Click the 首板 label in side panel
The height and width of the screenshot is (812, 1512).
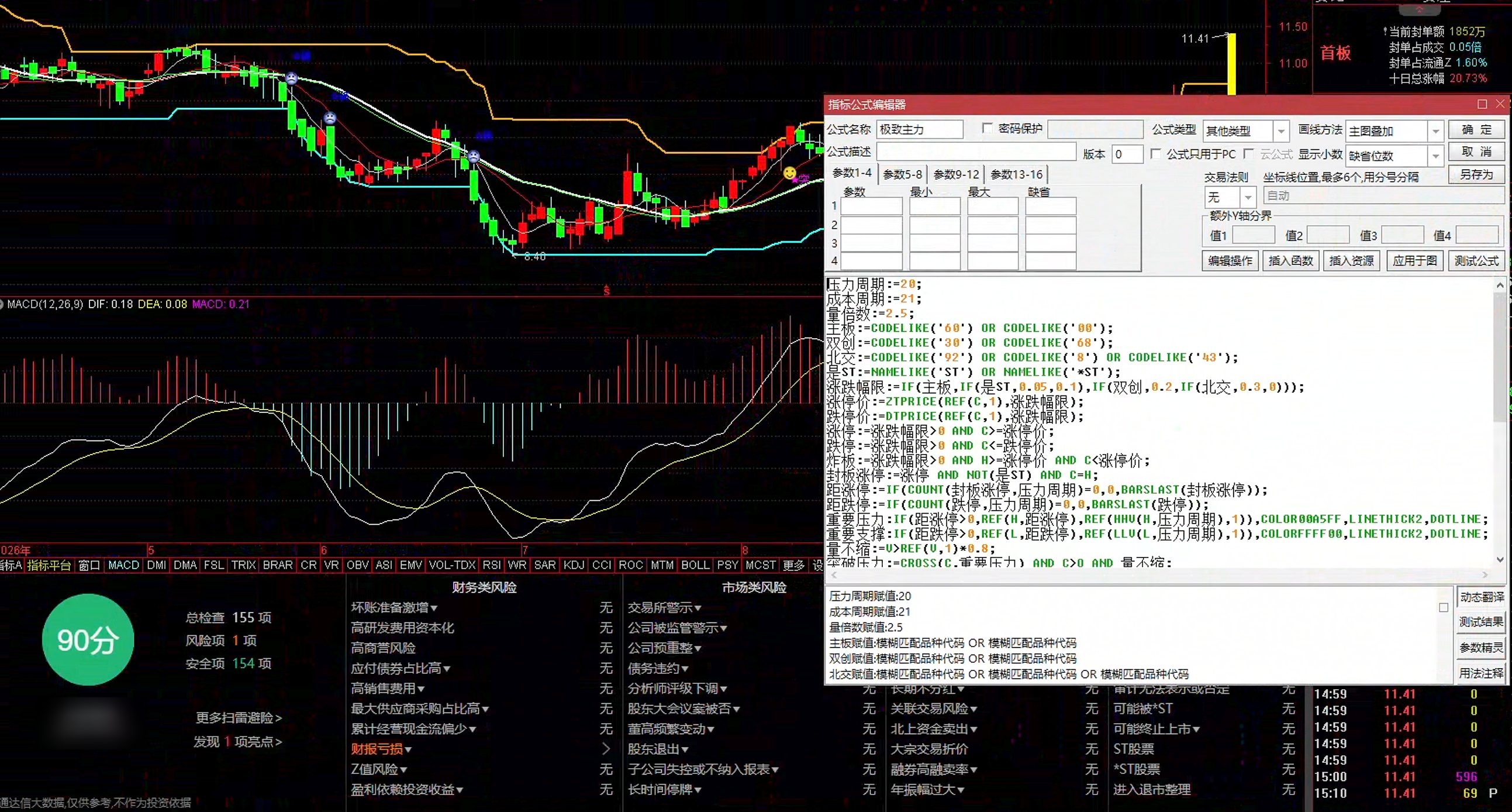[x=1335, y=53]
